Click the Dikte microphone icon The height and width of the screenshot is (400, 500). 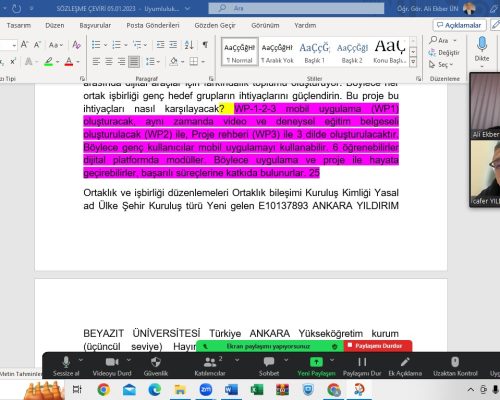tap(482, 44)
